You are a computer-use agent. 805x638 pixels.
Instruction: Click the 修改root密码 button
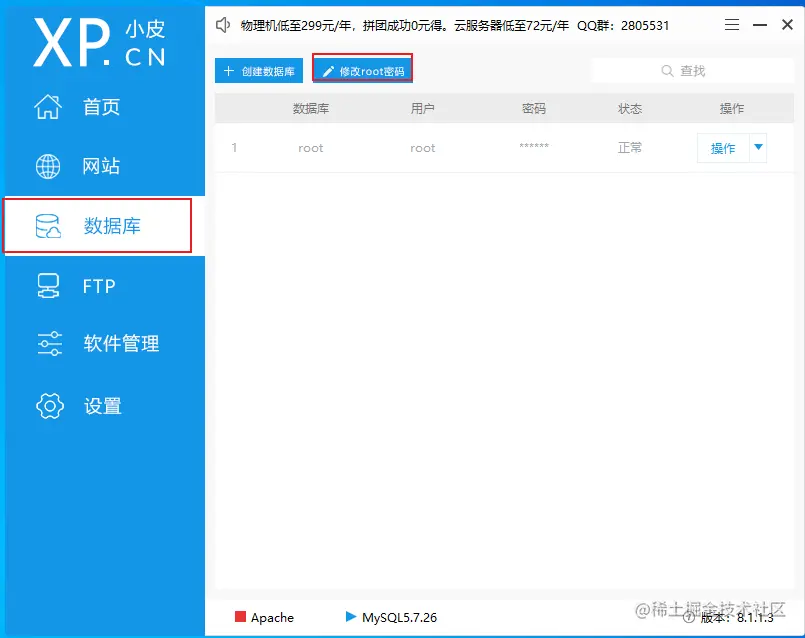click(362, 71)
